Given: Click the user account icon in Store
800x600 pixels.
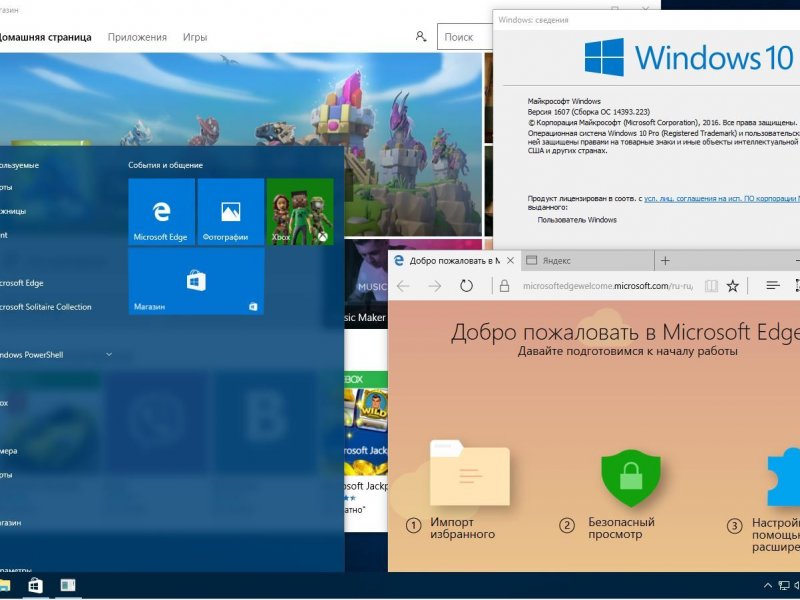Looking at the screenshot, I should pos(420,36).
